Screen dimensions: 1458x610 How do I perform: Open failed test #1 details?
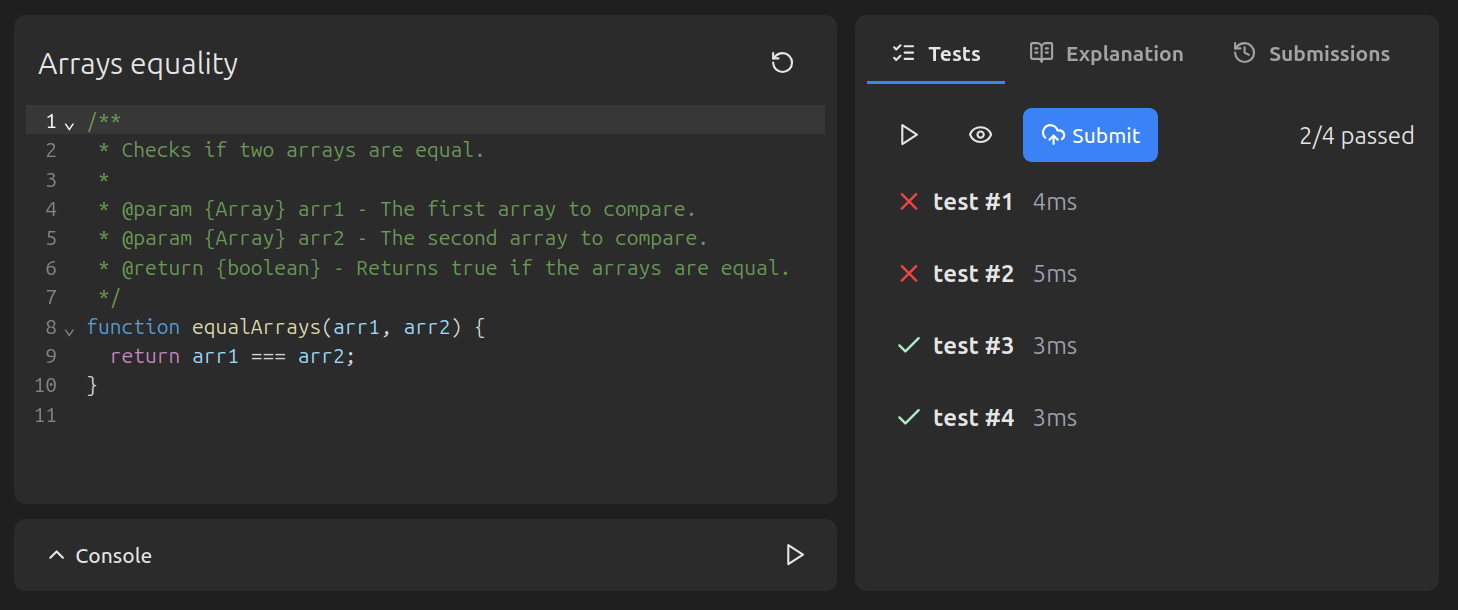pos(973,202)
